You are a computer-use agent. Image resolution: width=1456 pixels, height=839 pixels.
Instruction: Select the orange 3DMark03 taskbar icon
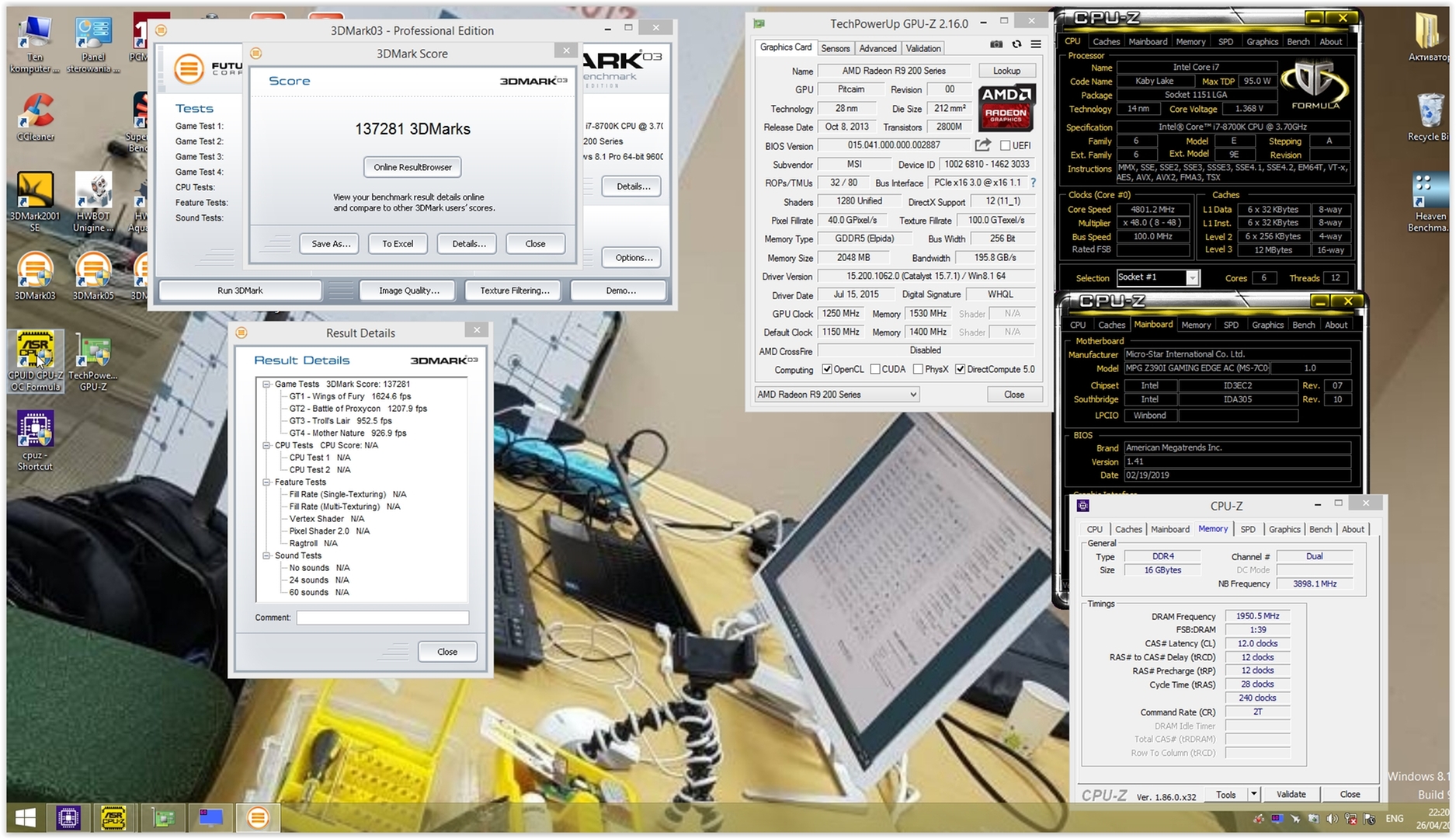pyautogui.click(x=258, y=817)
